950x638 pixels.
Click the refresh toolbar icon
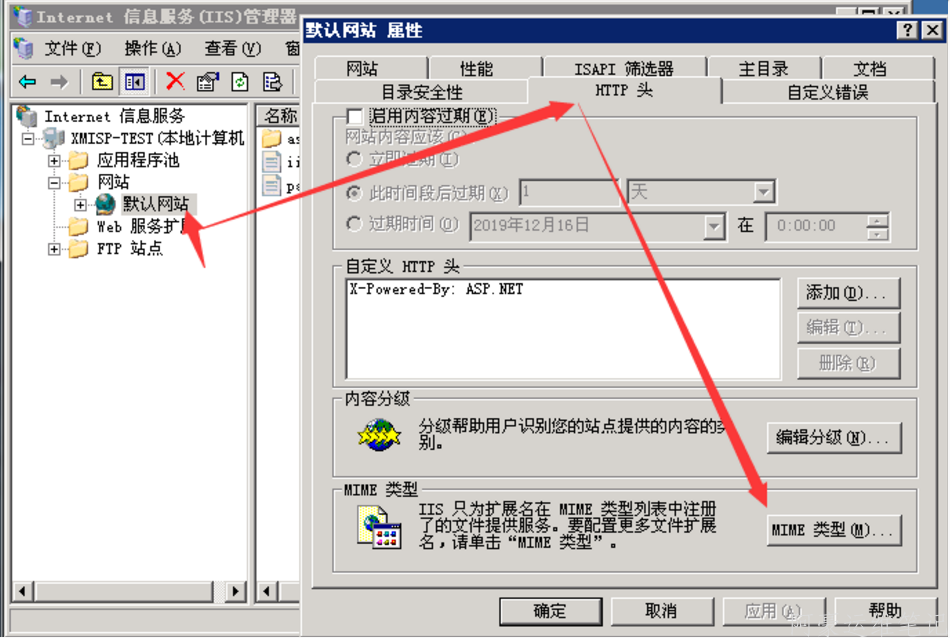(x=240, y=81)
